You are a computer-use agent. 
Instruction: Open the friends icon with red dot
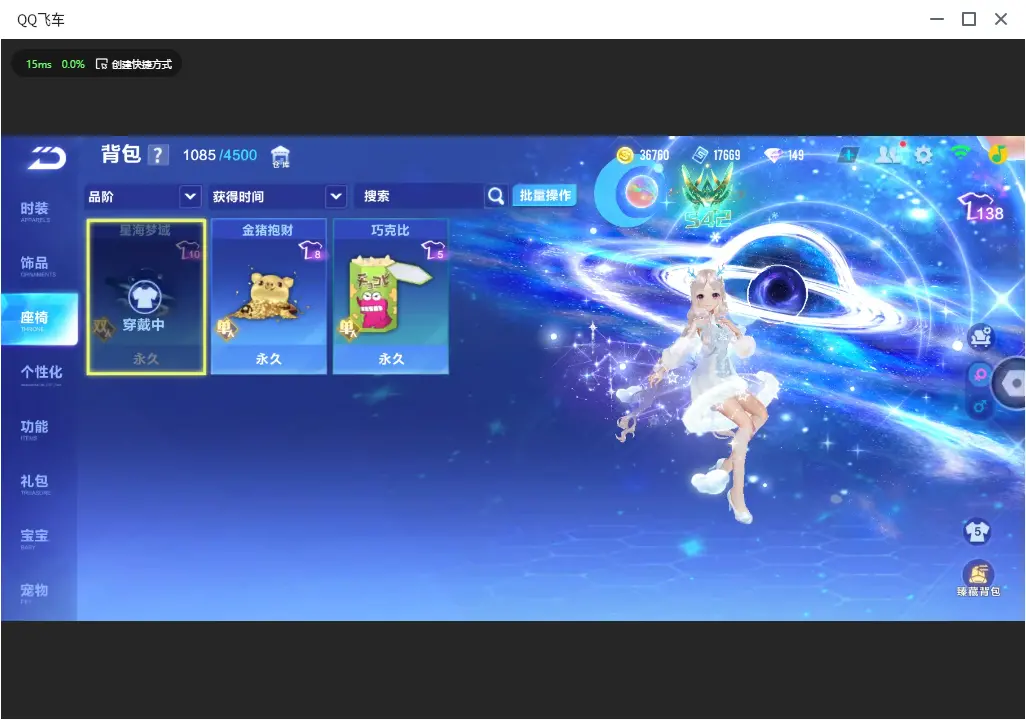pyautogui.click(x=889, y=154)
